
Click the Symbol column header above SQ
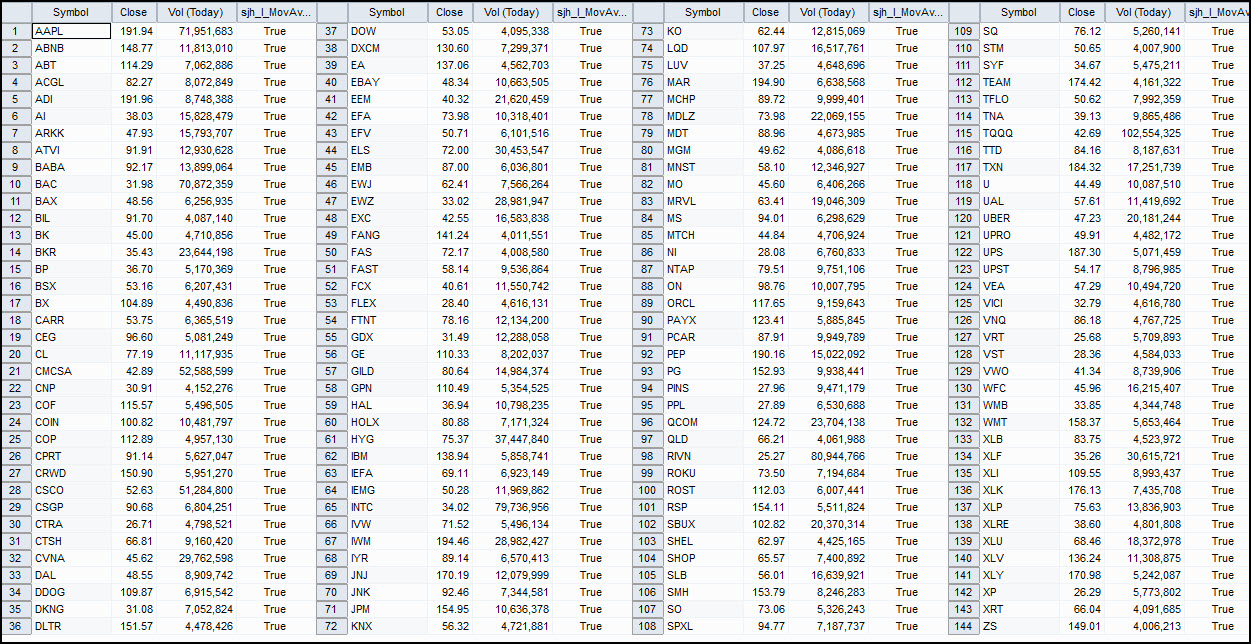click(1019, 13)
